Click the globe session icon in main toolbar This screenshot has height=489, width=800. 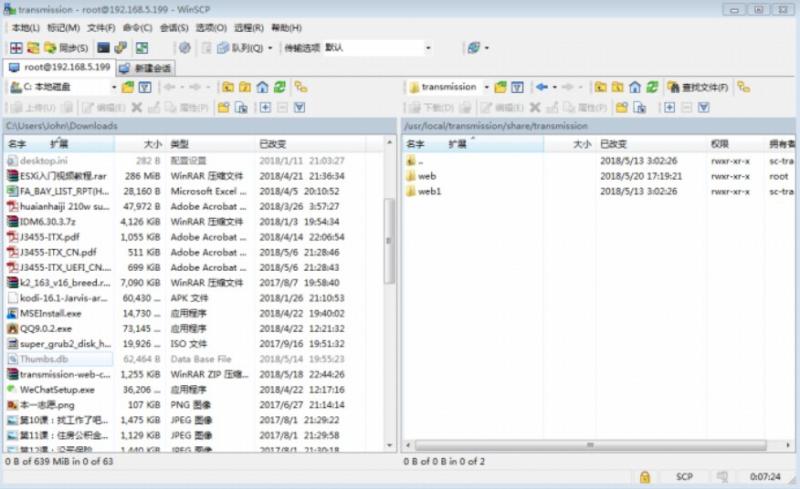click(474, 48)
